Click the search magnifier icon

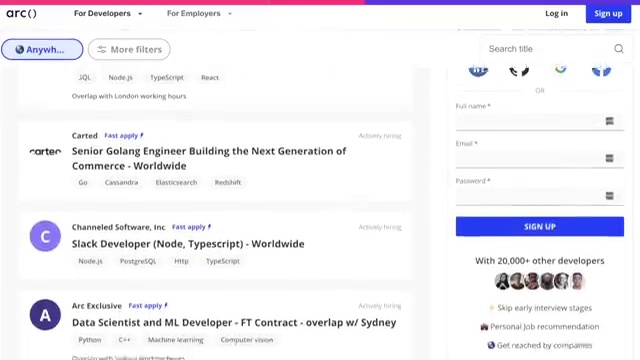tap(619, 49)
